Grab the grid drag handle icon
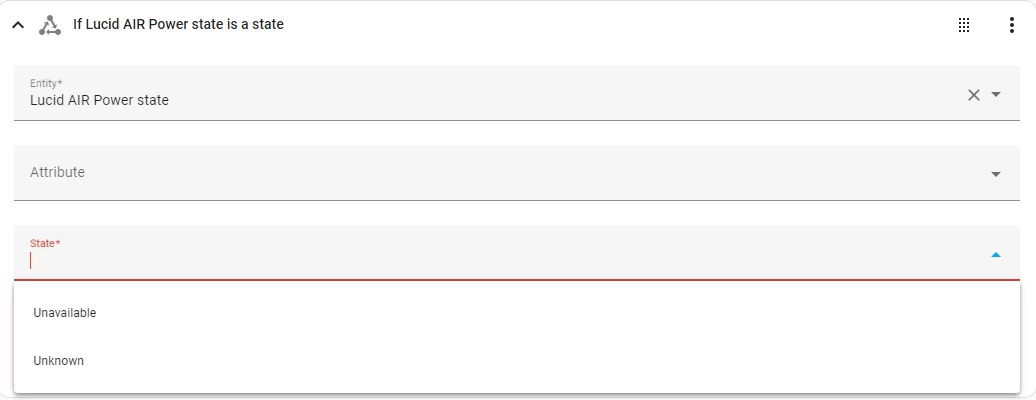This screenshot has width=1036, height=400. (x=964, y=25)
